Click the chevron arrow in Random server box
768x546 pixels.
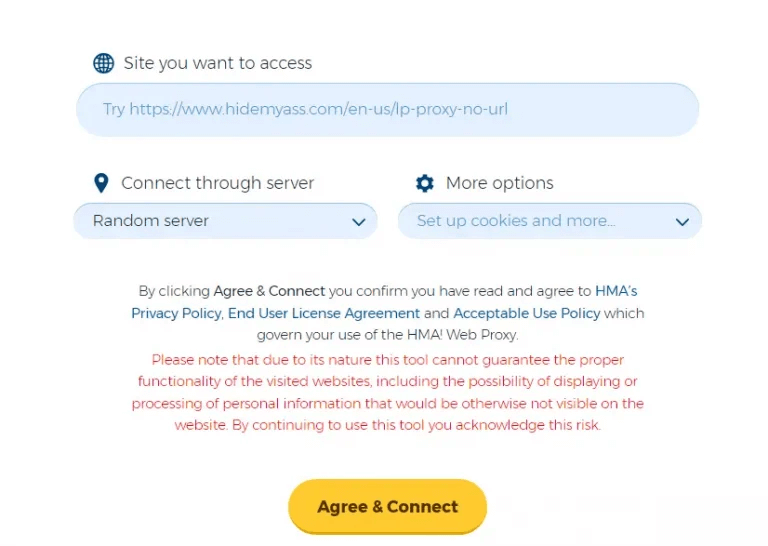tap(359, 222)
